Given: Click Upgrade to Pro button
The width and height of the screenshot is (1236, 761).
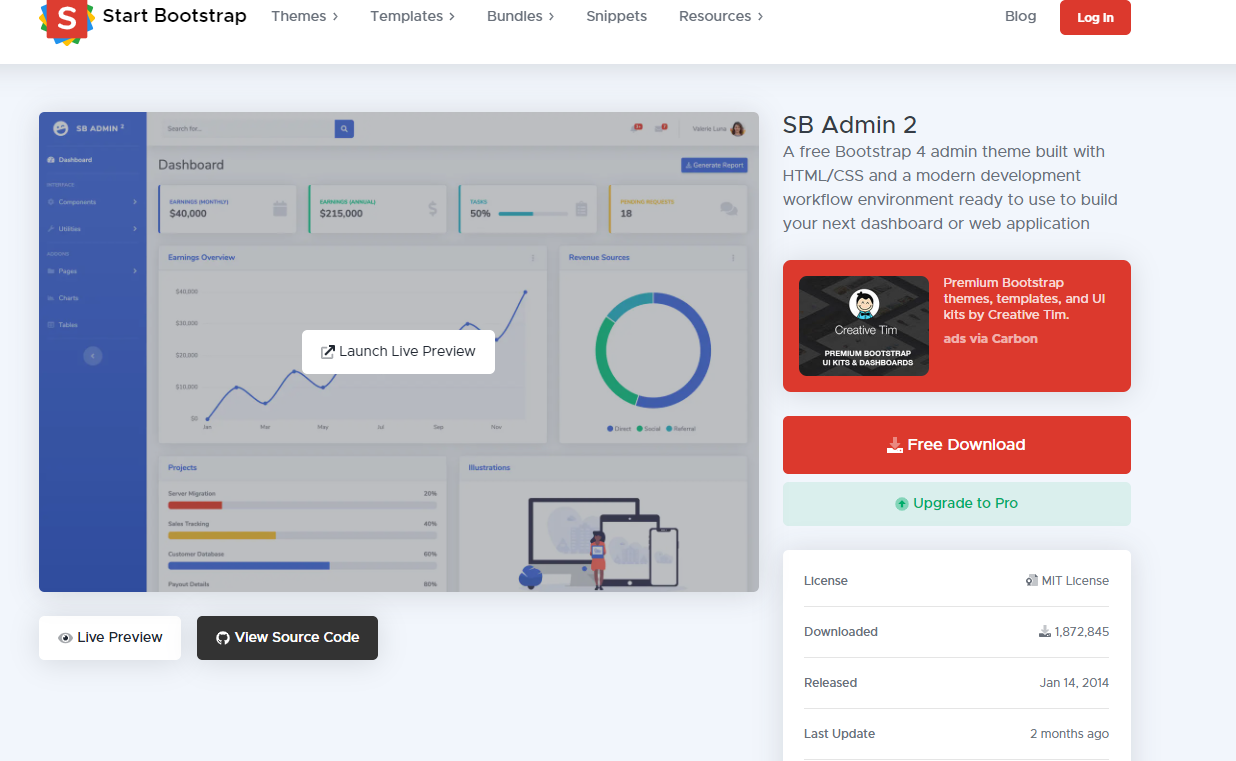Looking at the screenshot, I should coord(957,504).
